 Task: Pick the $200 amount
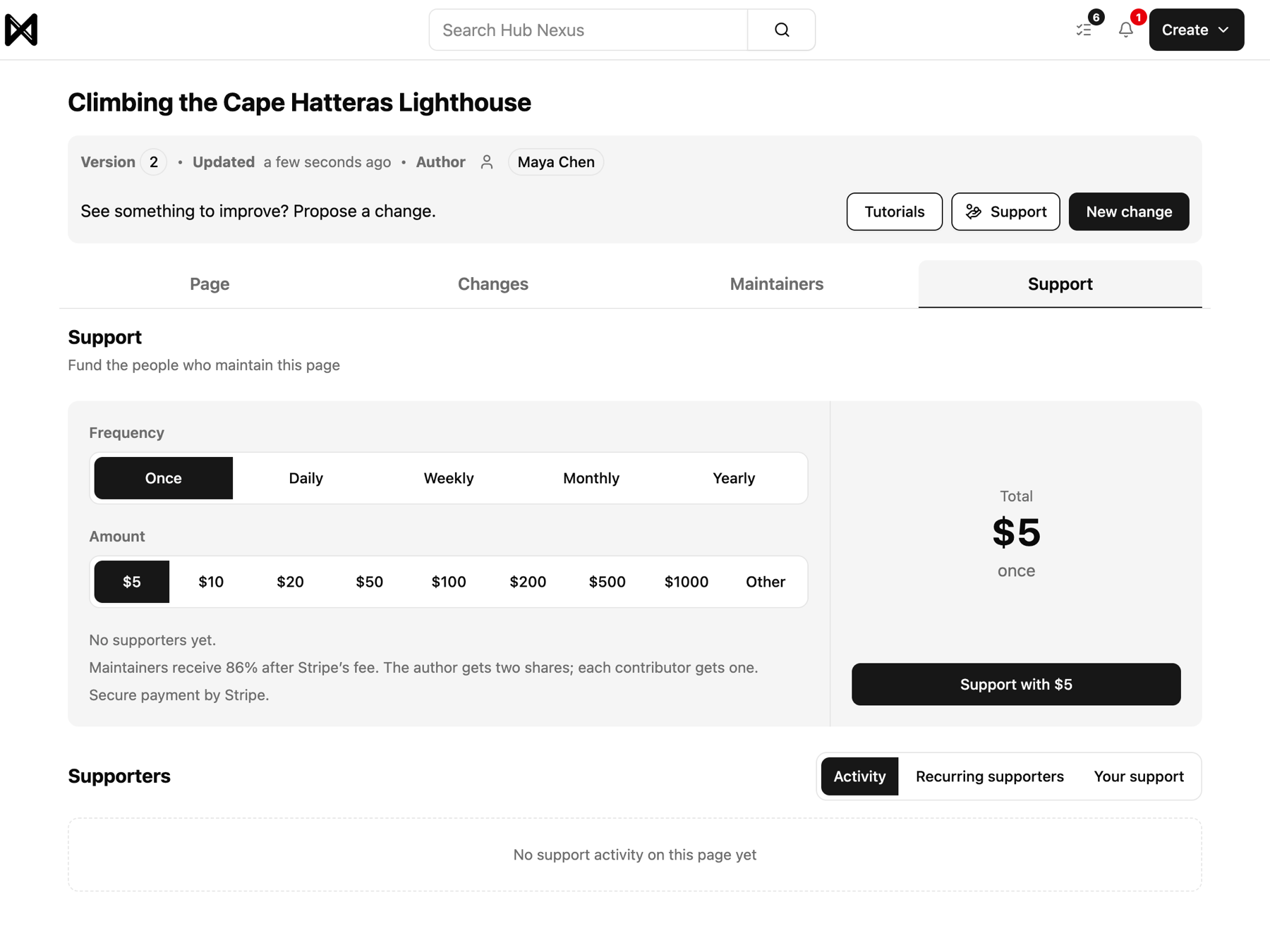pos(528,582)
